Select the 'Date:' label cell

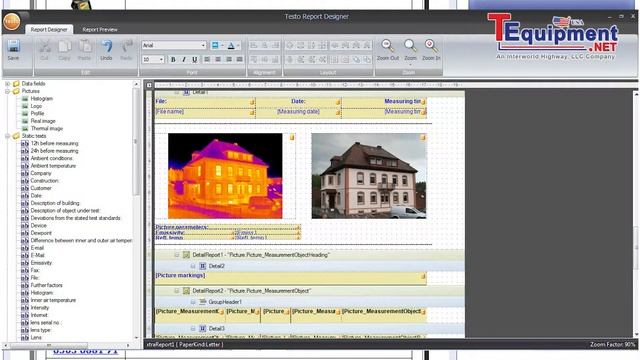(x=298, y=102)
